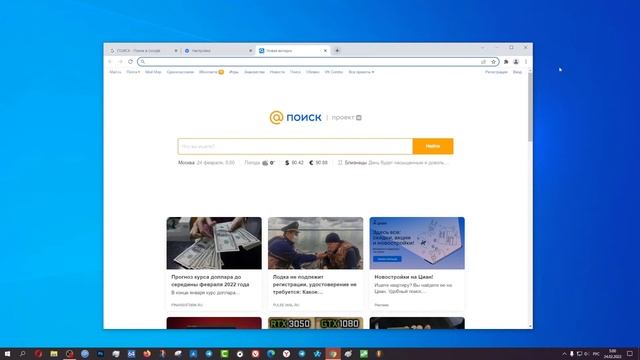Open the volume tray icon

[x=587, y=354]
